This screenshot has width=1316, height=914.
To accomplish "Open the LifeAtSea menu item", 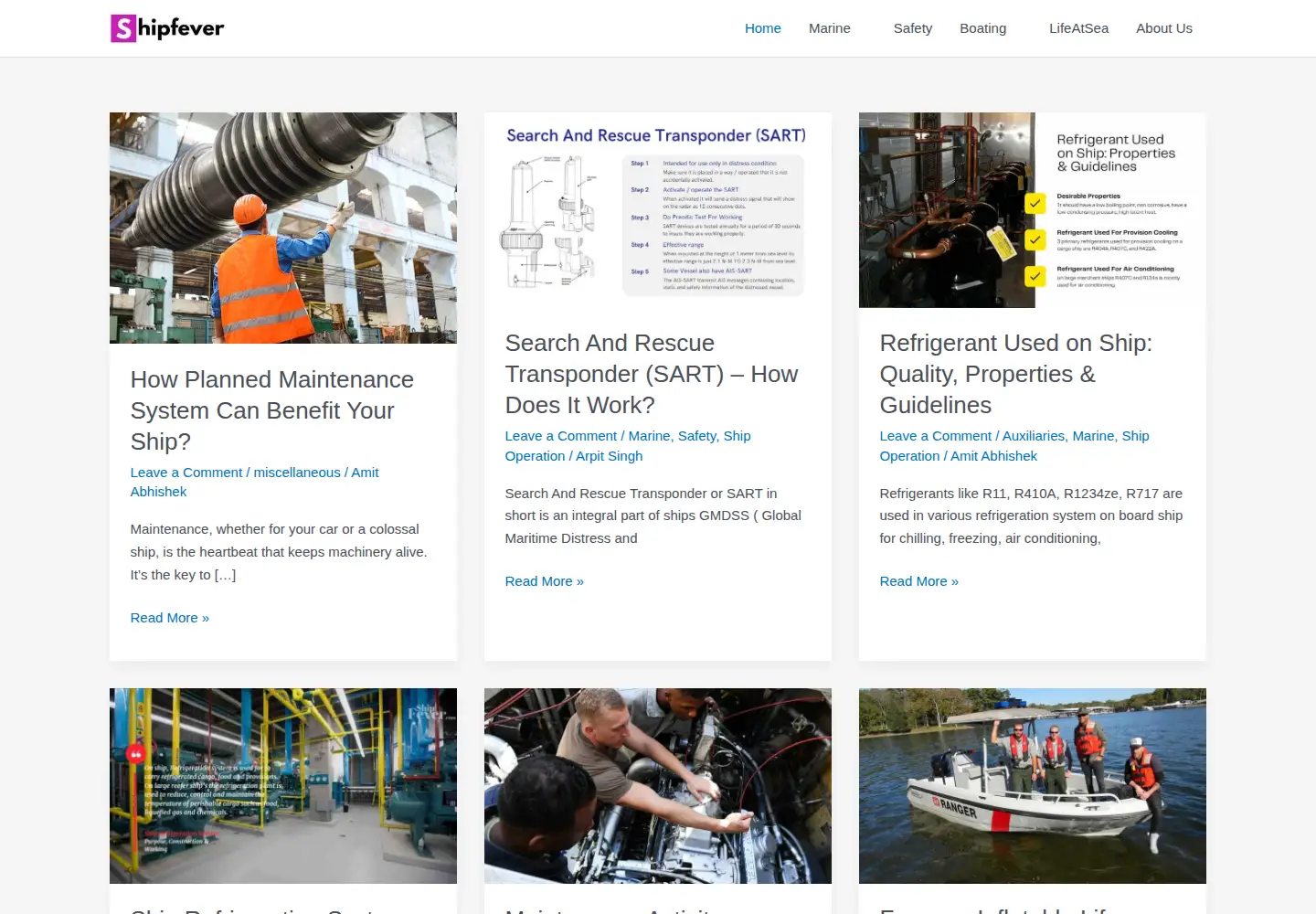I will (1079, 28).
